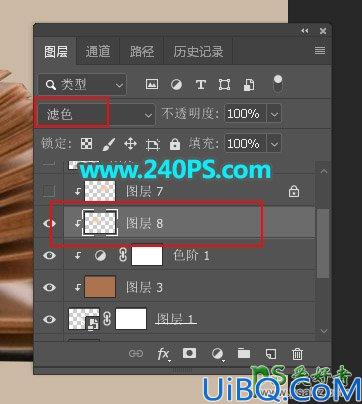The width and height of the screenshot is (362, 404).
Task: Expand the 填充 slider dropdown arrow
Action: coord(274,144)
